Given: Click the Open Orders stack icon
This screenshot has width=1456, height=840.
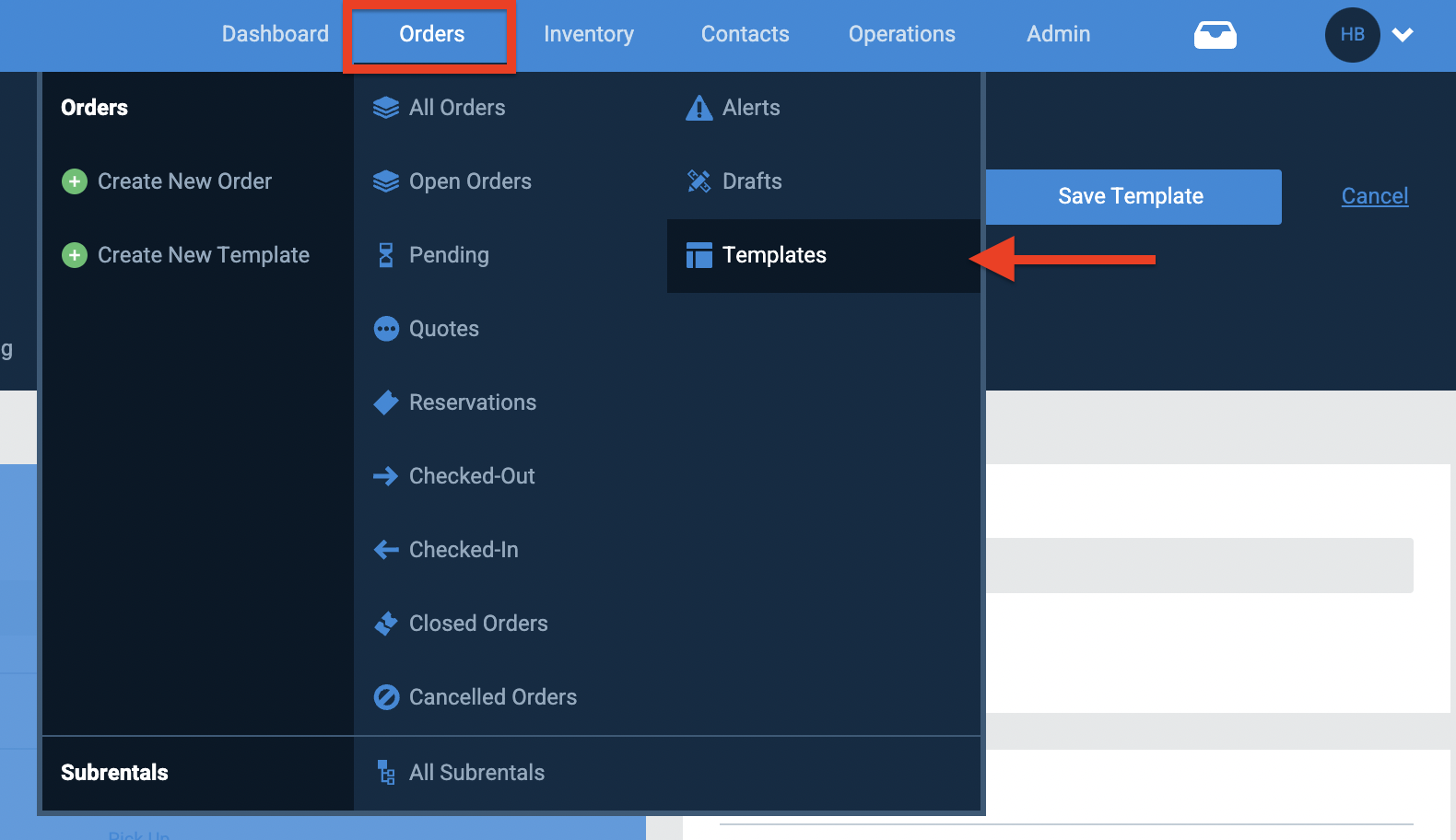Looking at the screenshot, I should coord(385,181).
